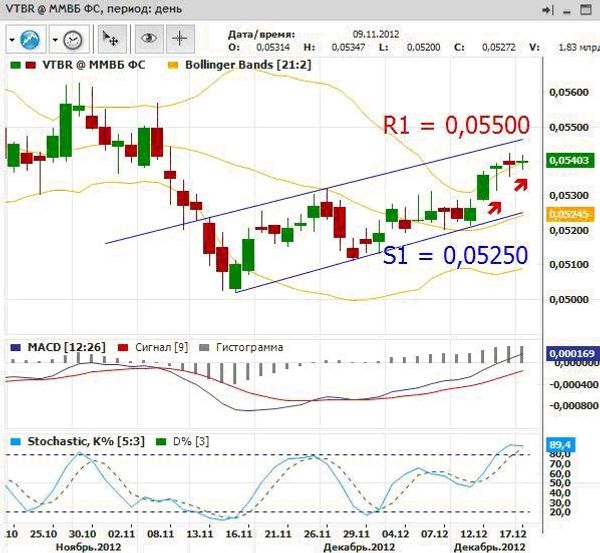
Task: Click the D% [3] legend label
Action: pos(191,442)
